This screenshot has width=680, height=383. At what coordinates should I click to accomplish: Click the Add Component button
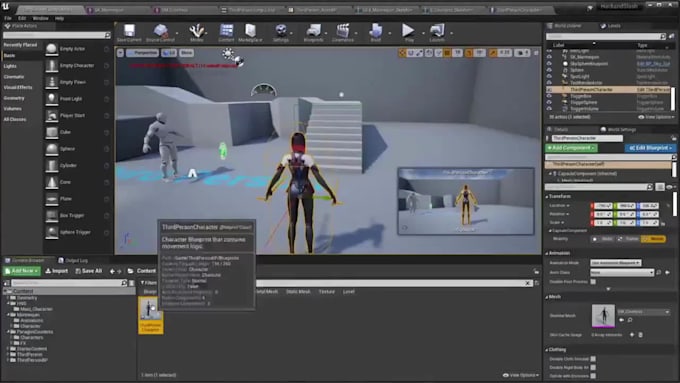(x=571, y=148)
